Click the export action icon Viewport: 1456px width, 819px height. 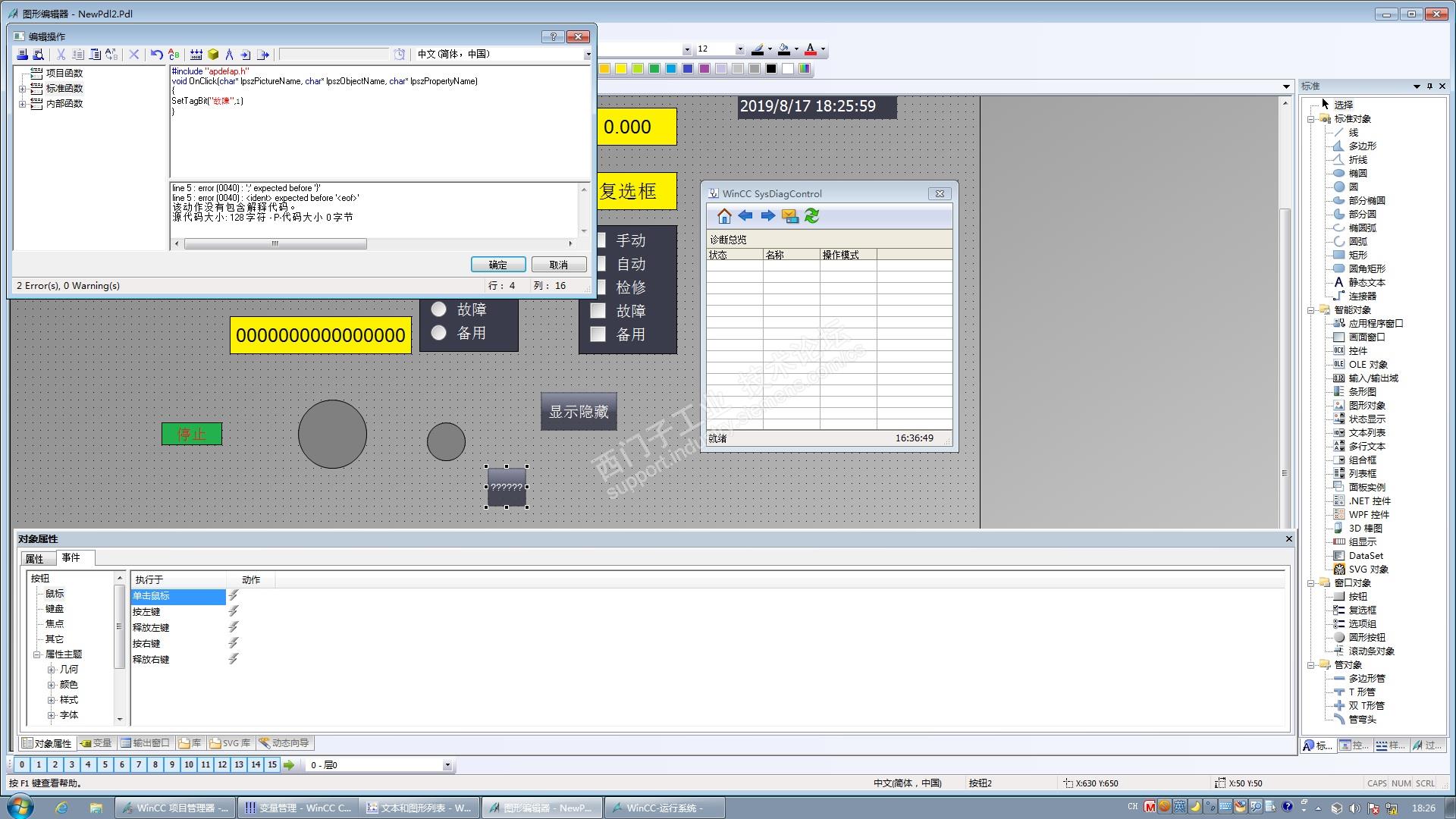point(263,55)
